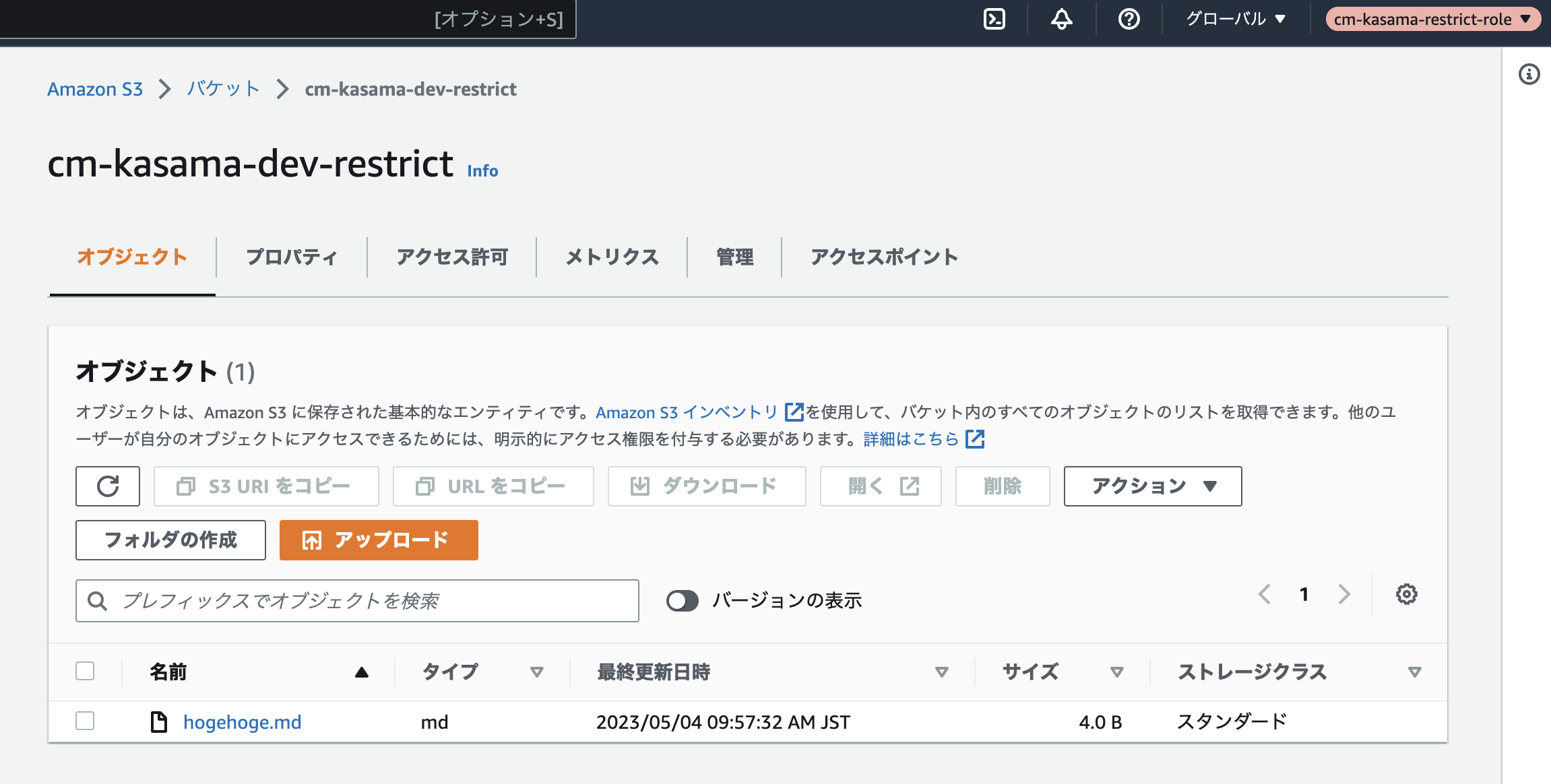Click the md type cell
The height and width of the screenshot is (784, 1551).
[x=435, y=722]
